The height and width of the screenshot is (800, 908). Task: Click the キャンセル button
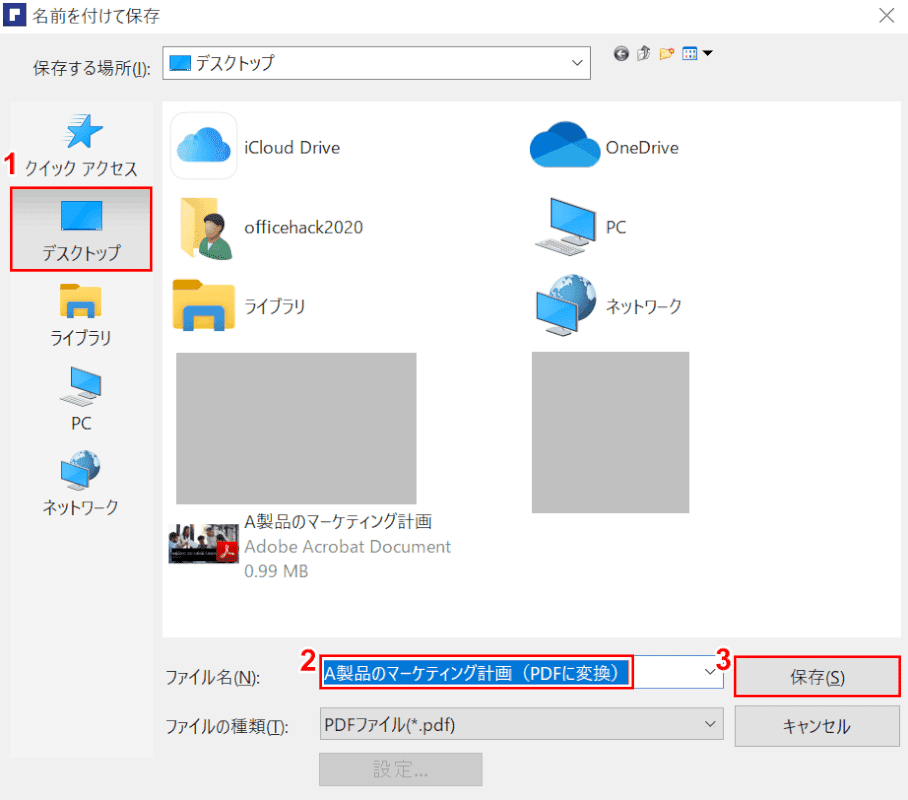817,726
